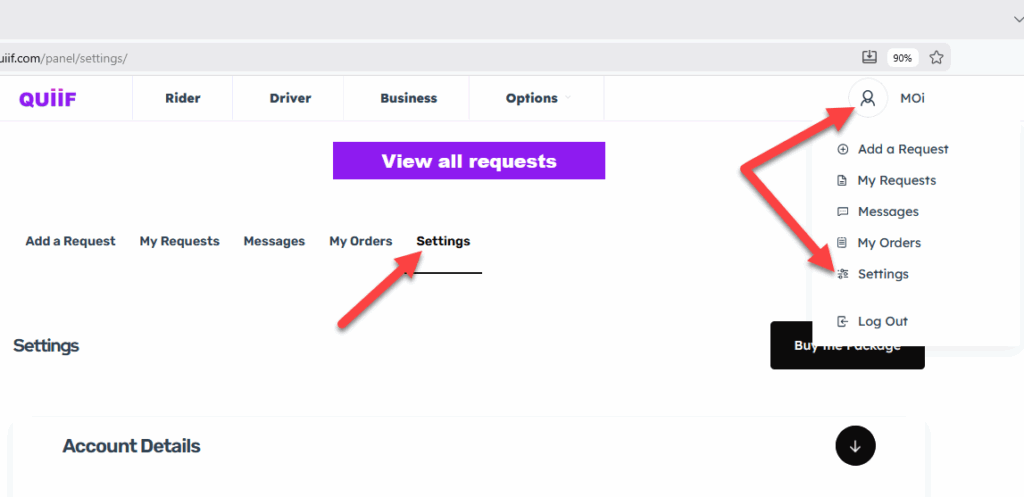Viewport: 1024px width, 497px height.
Task: Click the black Buy me Package button
Action: pyautogui.click(x=847, y=346)
